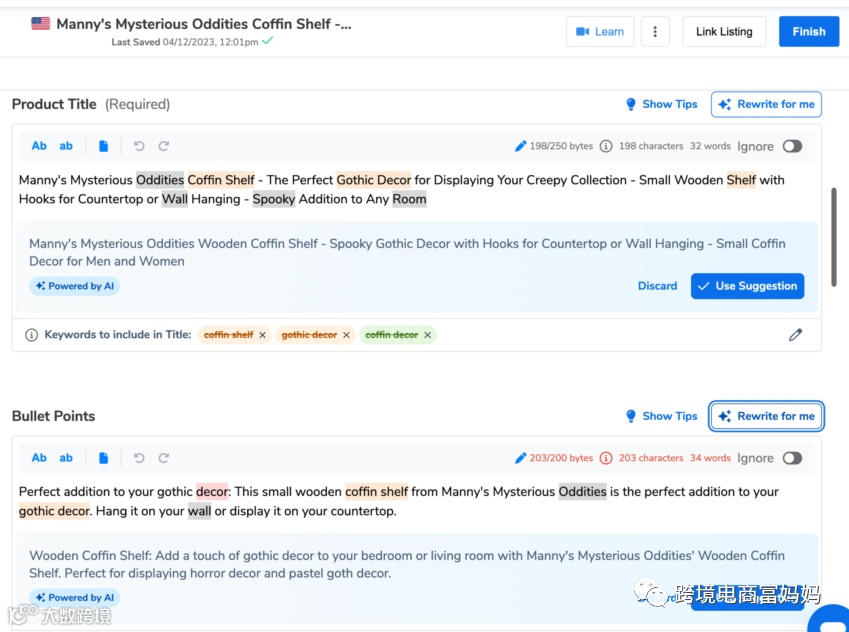Discard the AI title suggestion
Screen dimensions: 849x632
point(657,286)
